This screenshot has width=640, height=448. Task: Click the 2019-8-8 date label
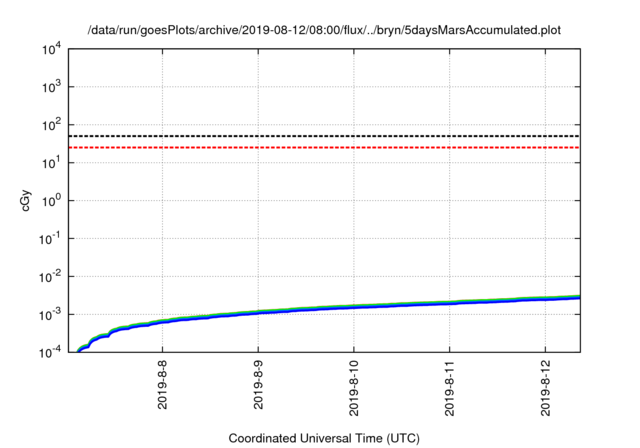162,385
